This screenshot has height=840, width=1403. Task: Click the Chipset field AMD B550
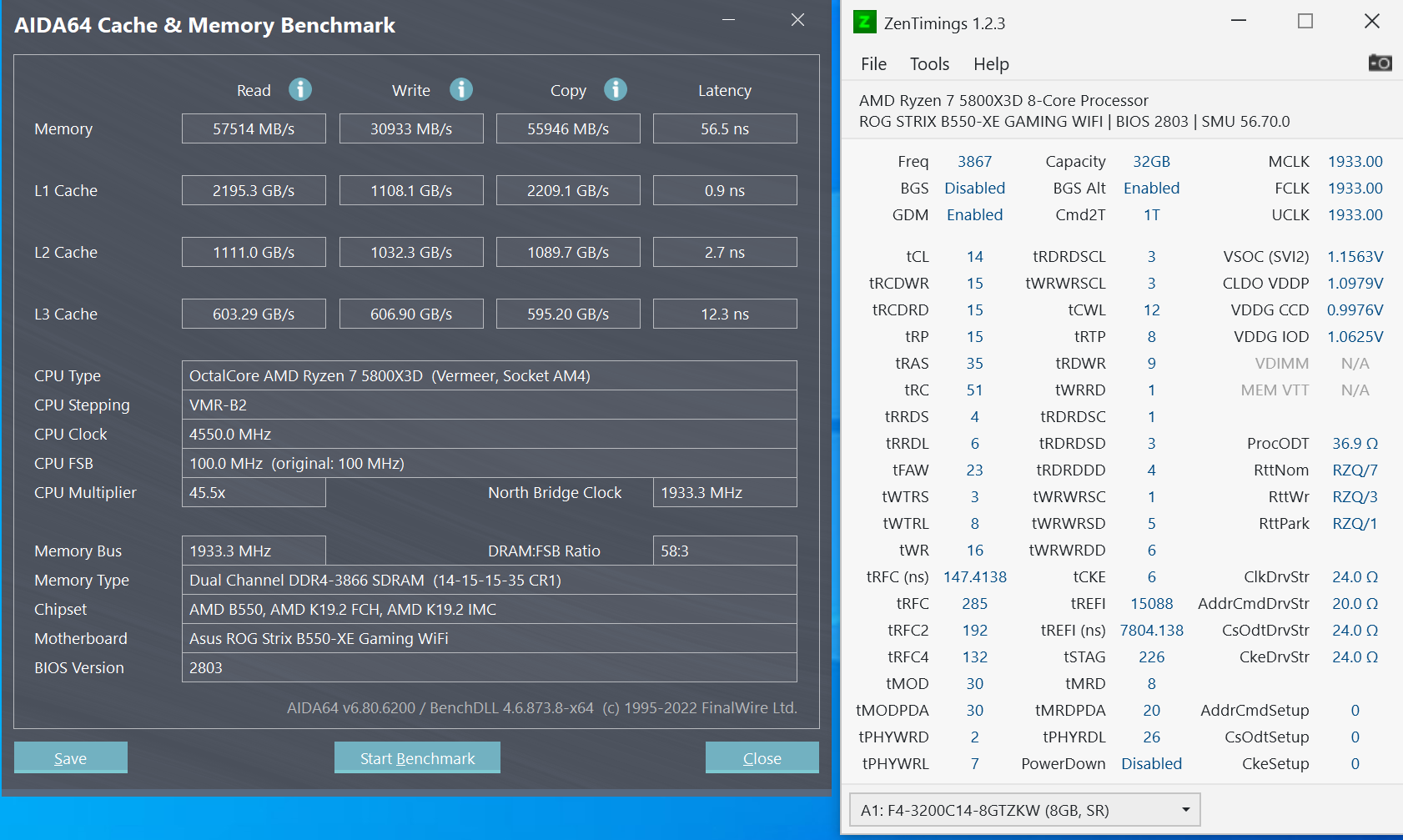pos(490,609)
